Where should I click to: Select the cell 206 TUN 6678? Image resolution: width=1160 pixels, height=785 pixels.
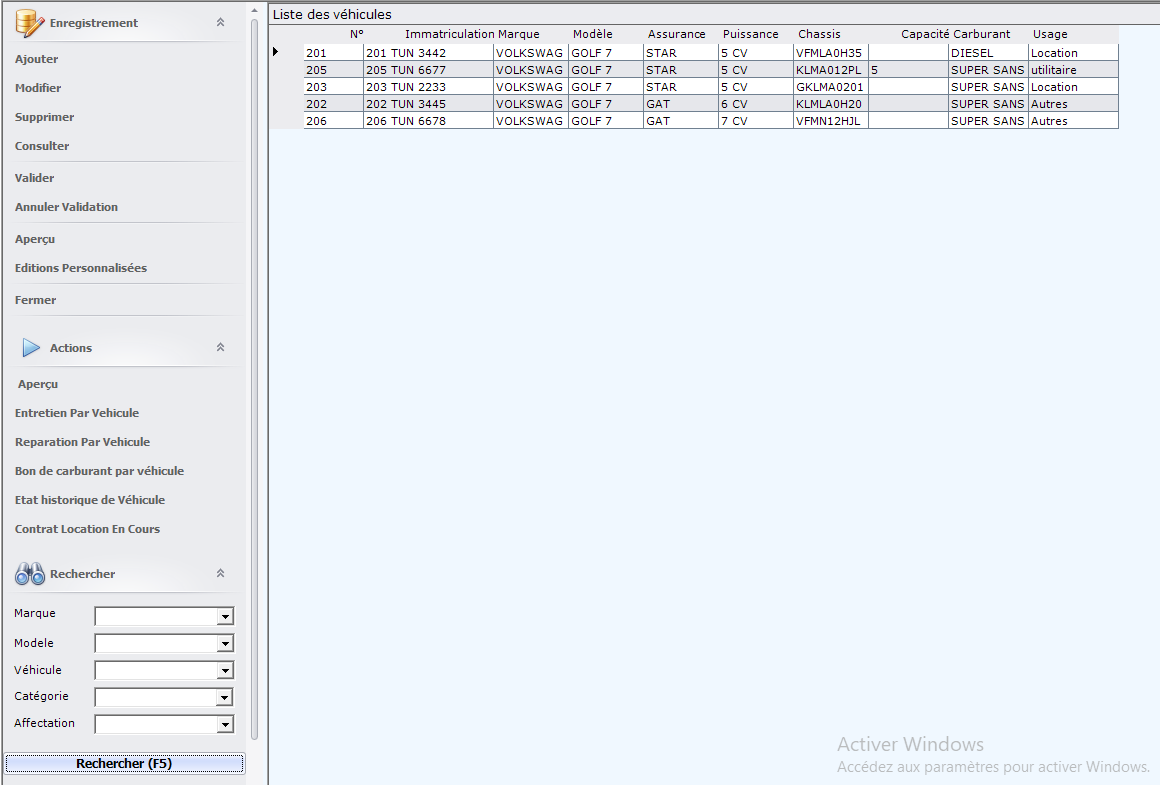click(x=428, y=121)
